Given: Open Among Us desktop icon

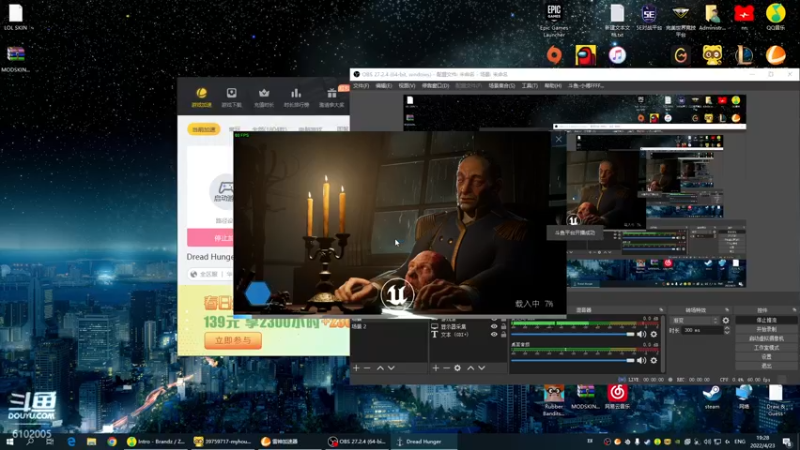Looking at the screenshot, I should point(585,55).
